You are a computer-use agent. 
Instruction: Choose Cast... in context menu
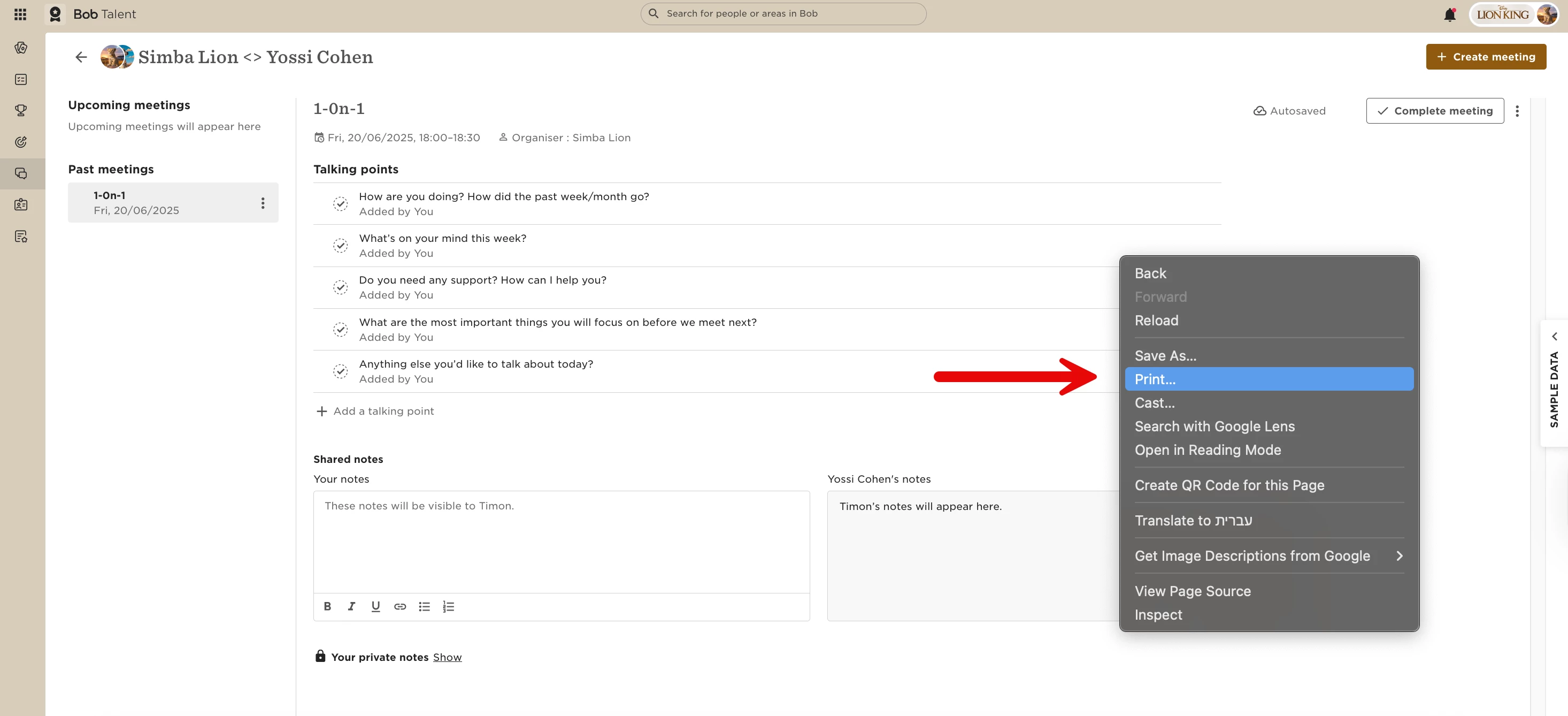click(1269, 403)
